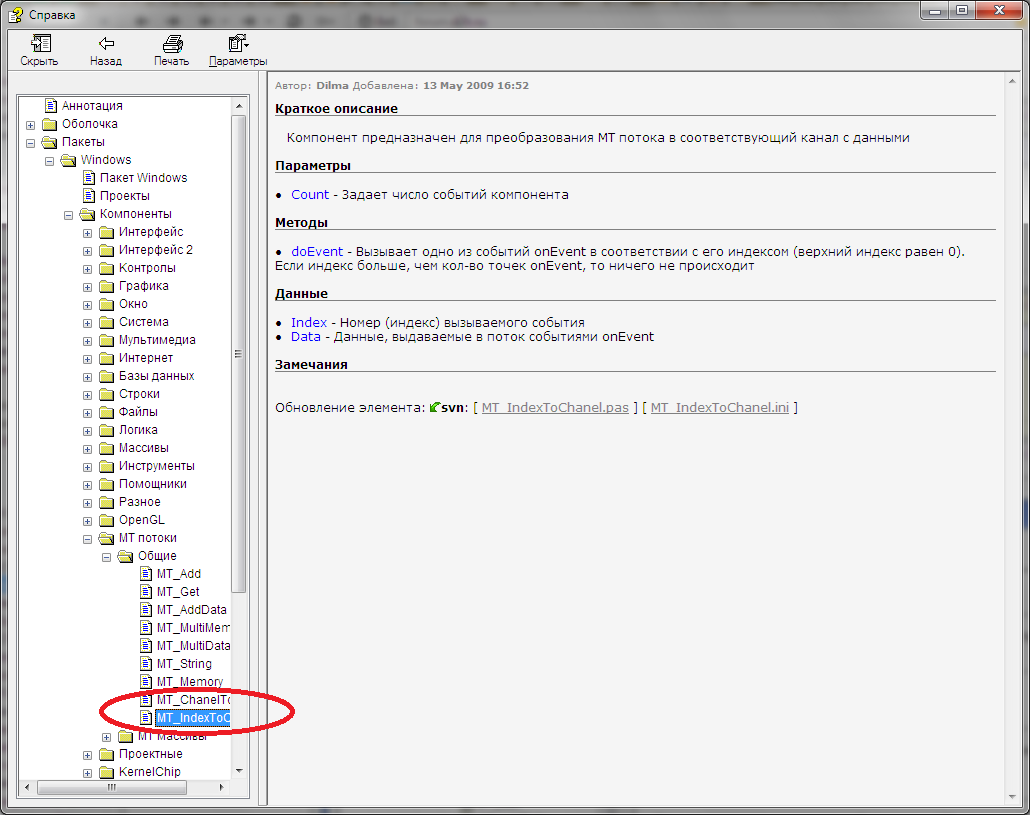Select the Пакет Windows tree item

(x=143, y=178)
